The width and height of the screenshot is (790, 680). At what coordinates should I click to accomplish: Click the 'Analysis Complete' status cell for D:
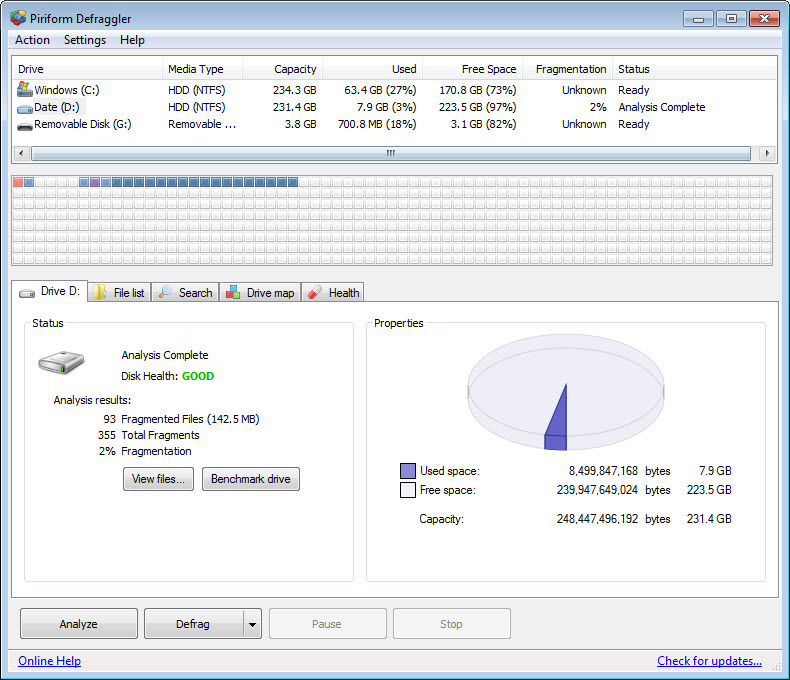662,107
